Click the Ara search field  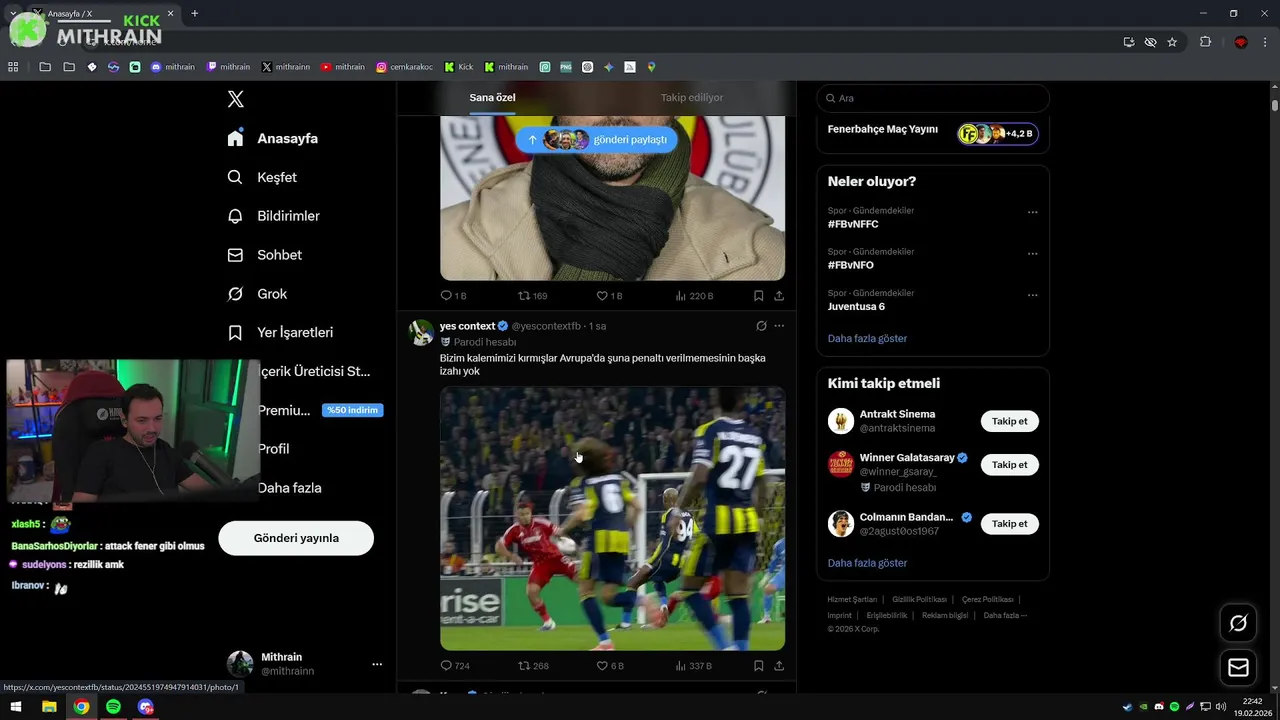coord(933,98)
